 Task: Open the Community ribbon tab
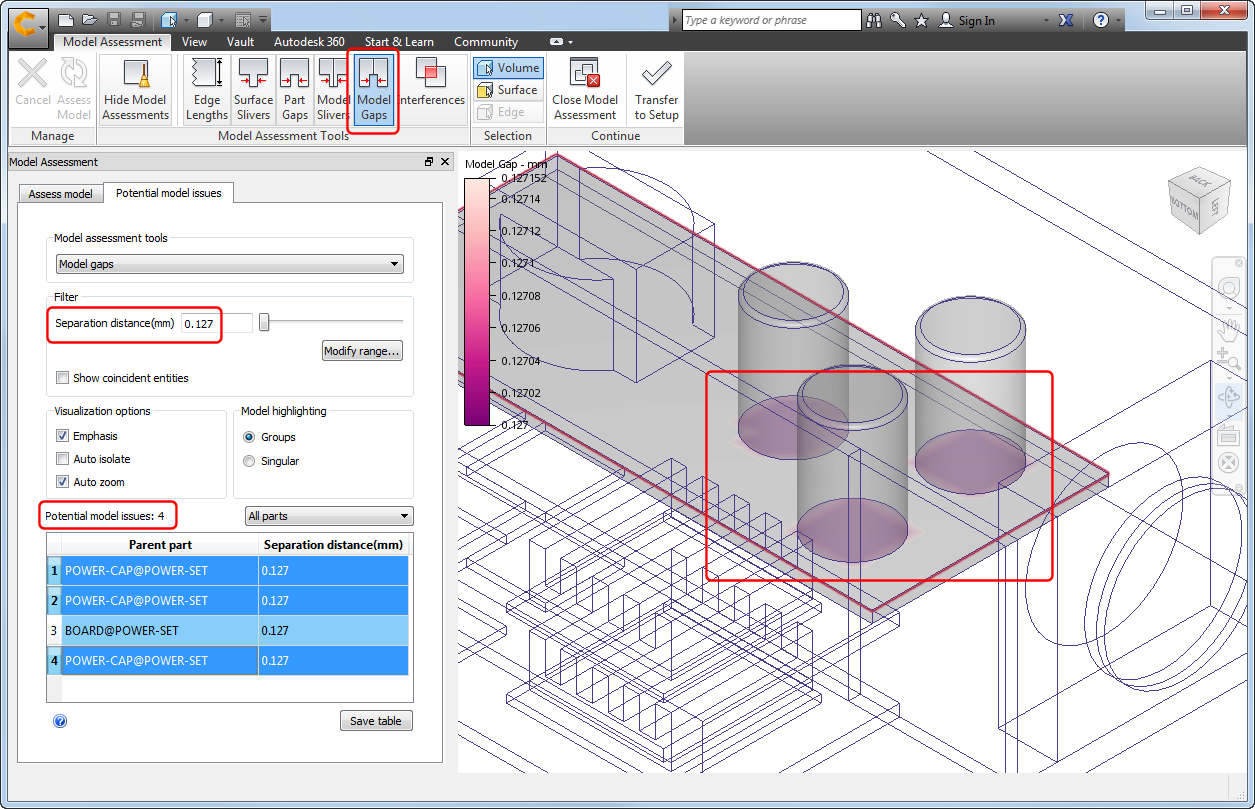pos(486,42)
